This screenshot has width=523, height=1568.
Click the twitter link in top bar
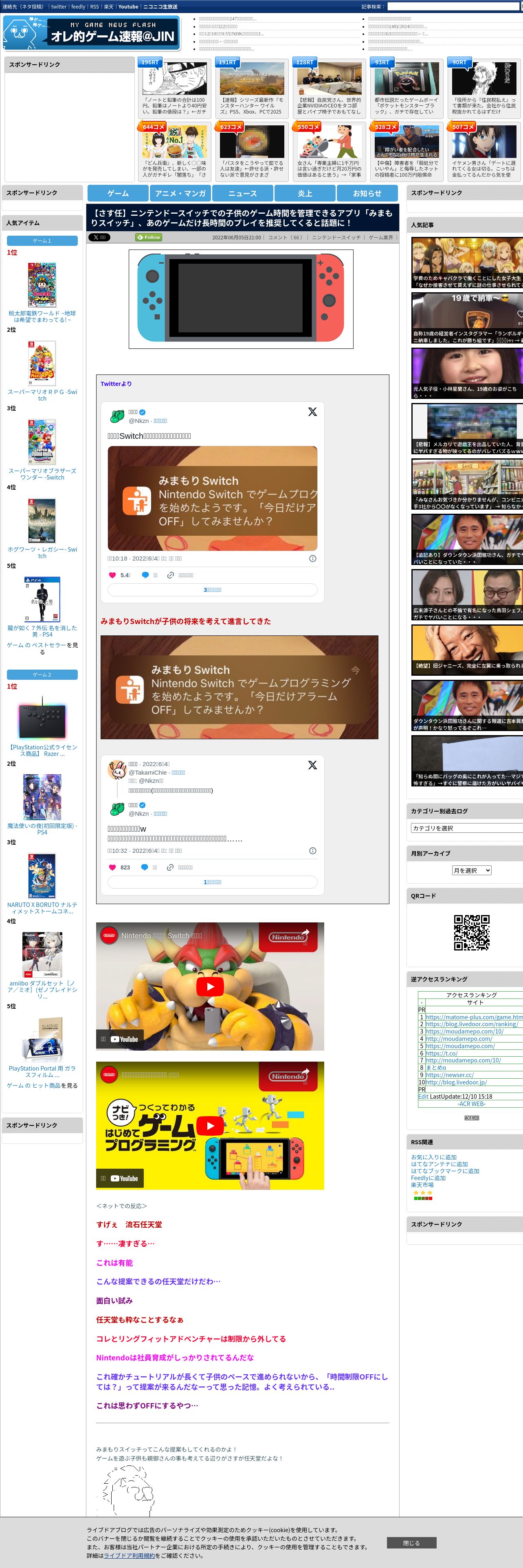tap(58, 7)
